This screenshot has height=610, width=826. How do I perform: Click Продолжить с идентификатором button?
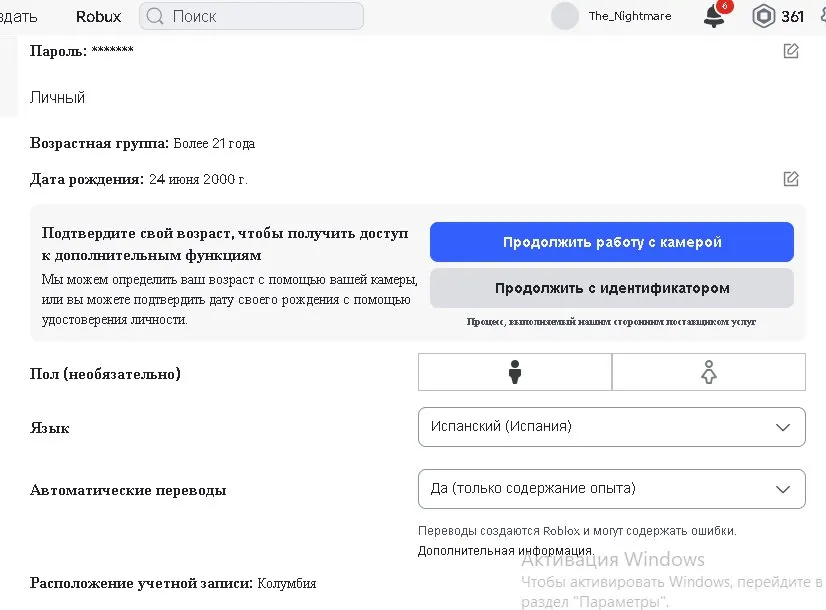[x=612, y=288]
